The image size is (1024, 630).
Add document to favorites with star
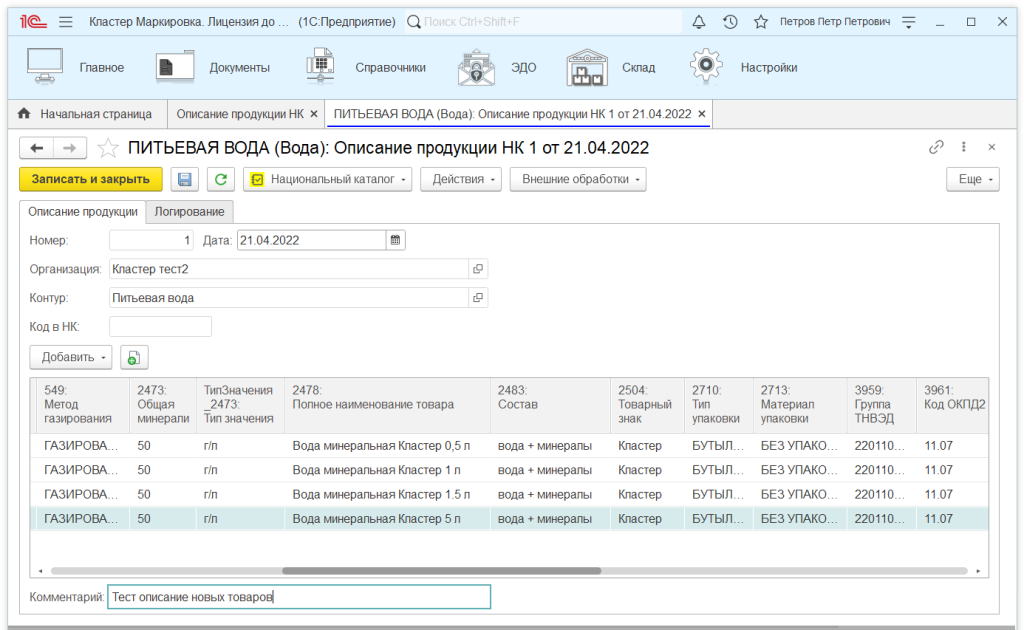tap(108, 148)
